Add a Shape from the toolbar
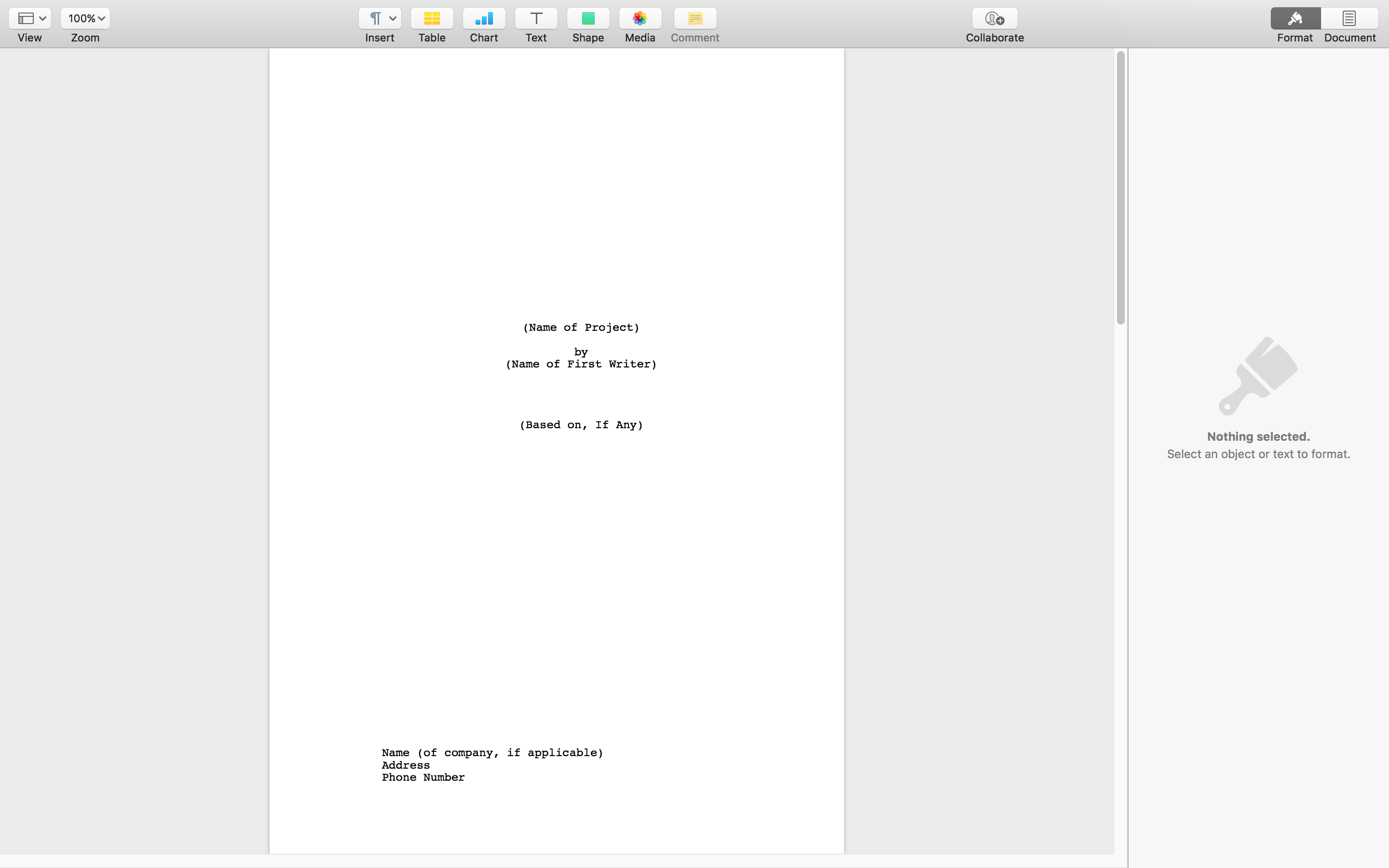 pos(588,18)
